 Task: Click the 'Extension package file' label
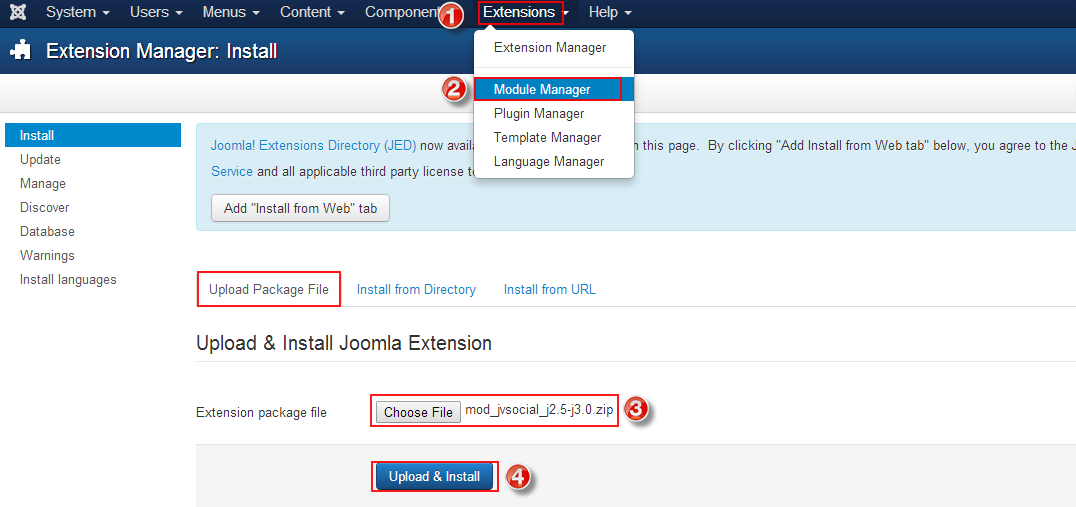[x=261, y=412]
